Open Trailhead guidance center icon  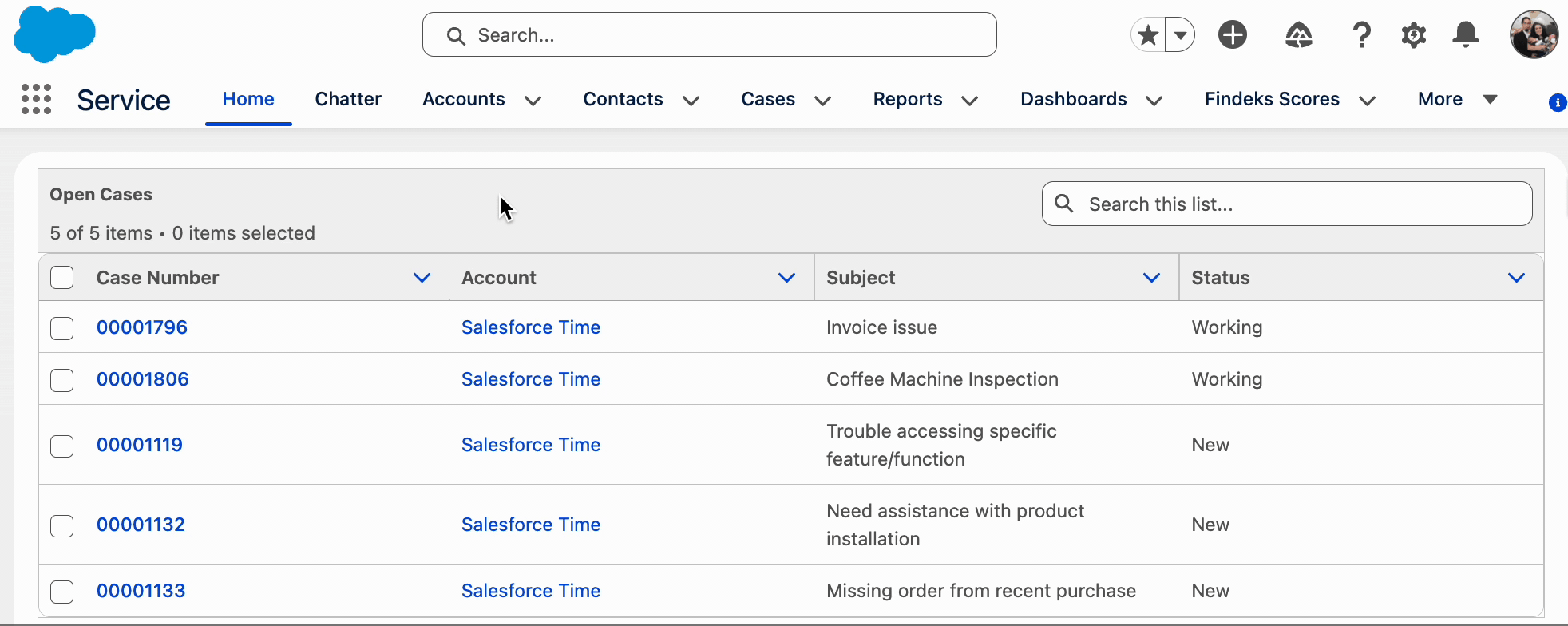(x=1298, y=35)
